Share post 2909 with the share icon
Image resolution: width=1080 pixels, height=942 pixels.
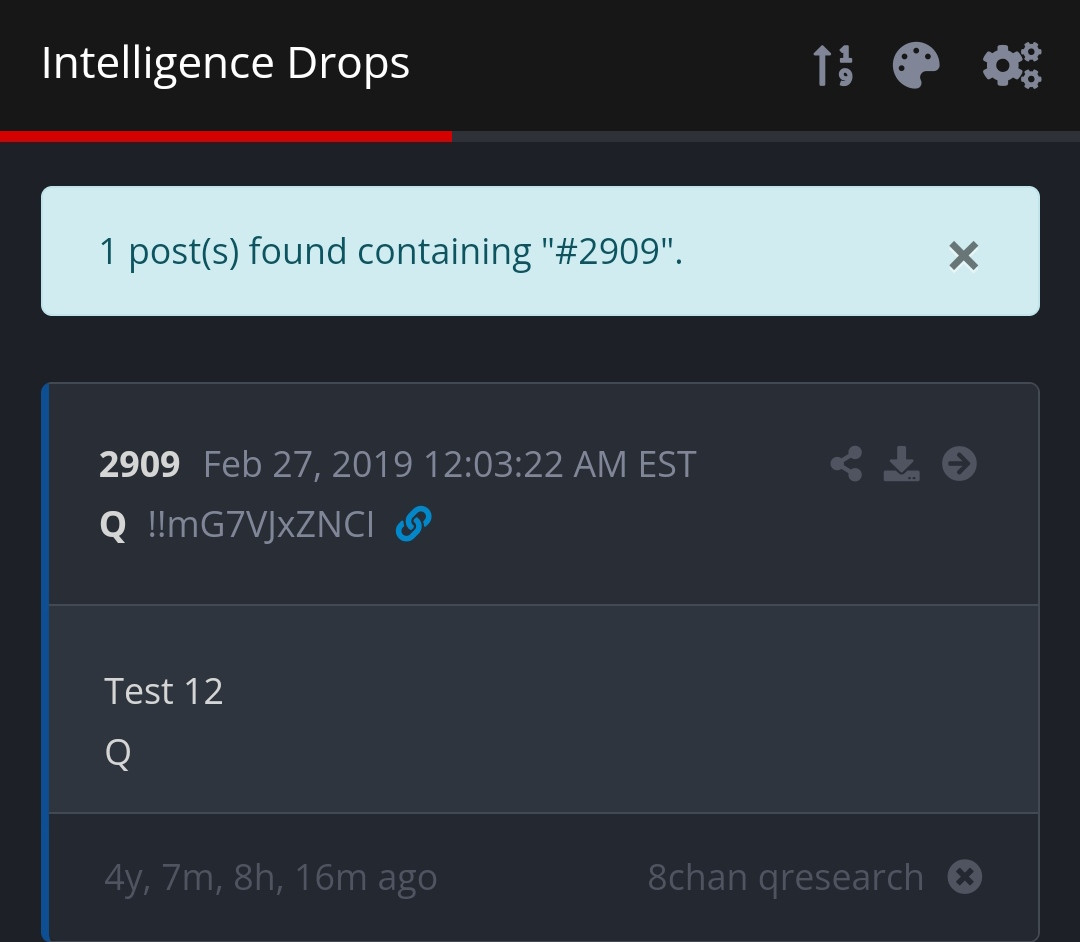tap(846, 464)
